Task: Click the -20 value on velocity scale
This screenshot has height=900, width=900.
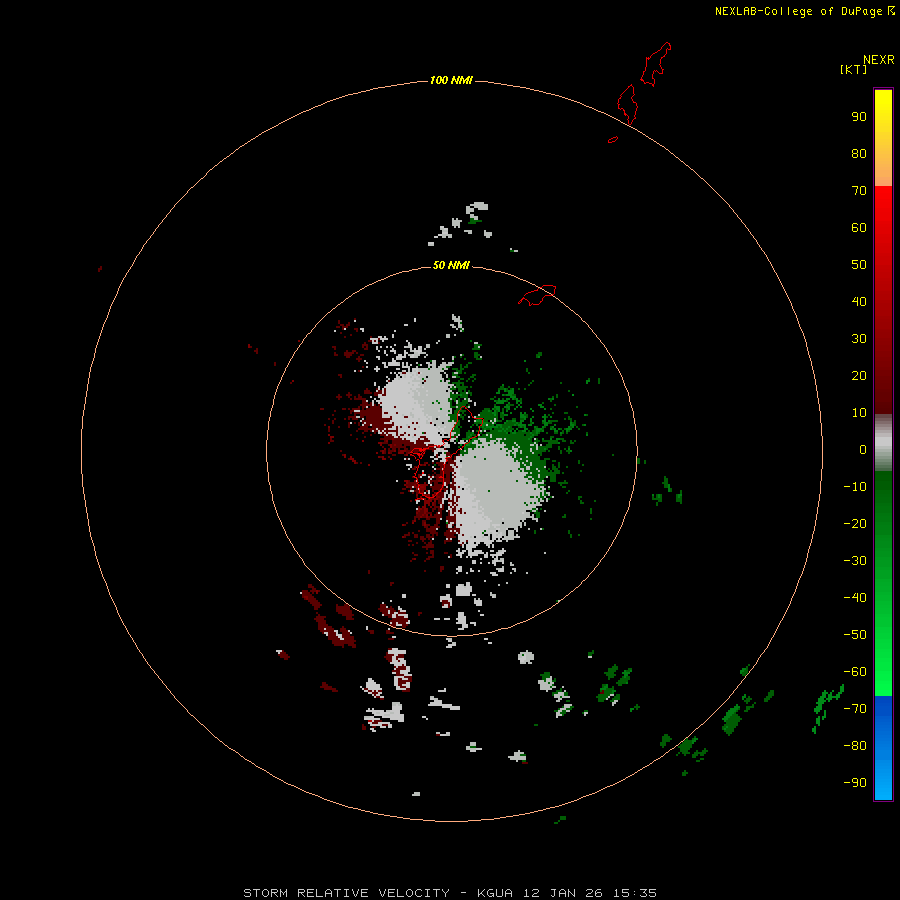Action: [855, 523]
